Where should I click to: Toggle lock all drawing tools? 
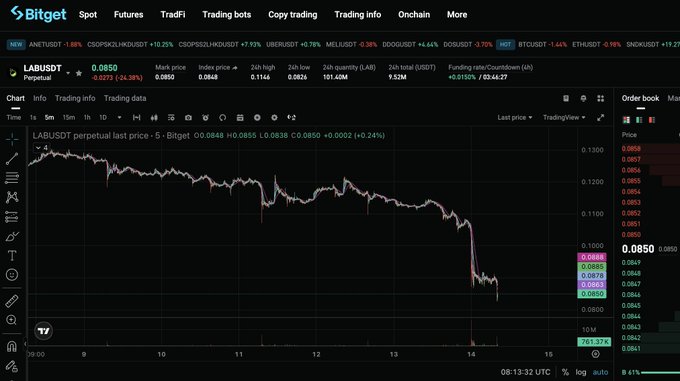pos(12,366)
